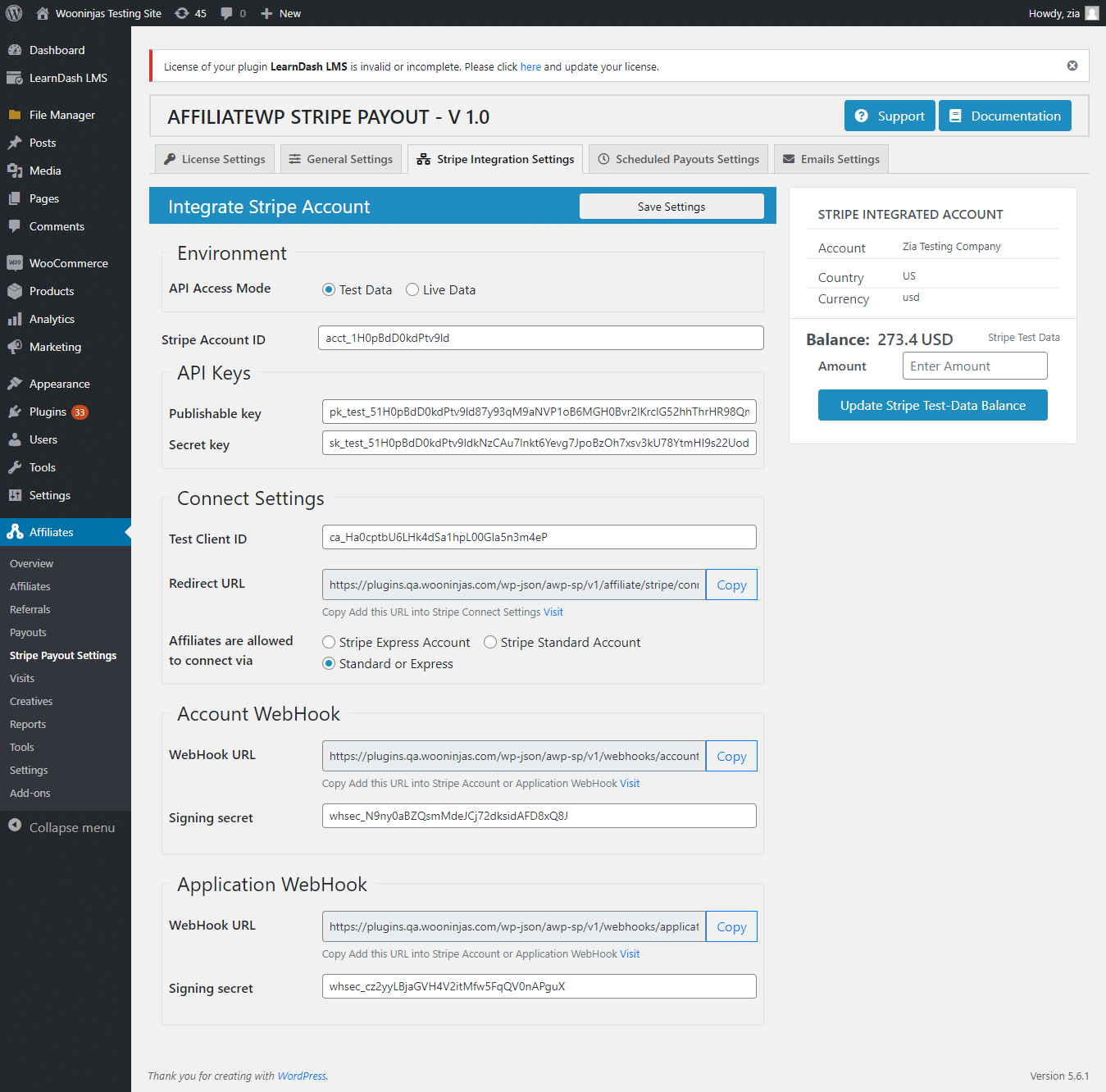Screen dimensions: 1106x1092
Task: Click the File Manager folder icon
Action: (15, 115)
